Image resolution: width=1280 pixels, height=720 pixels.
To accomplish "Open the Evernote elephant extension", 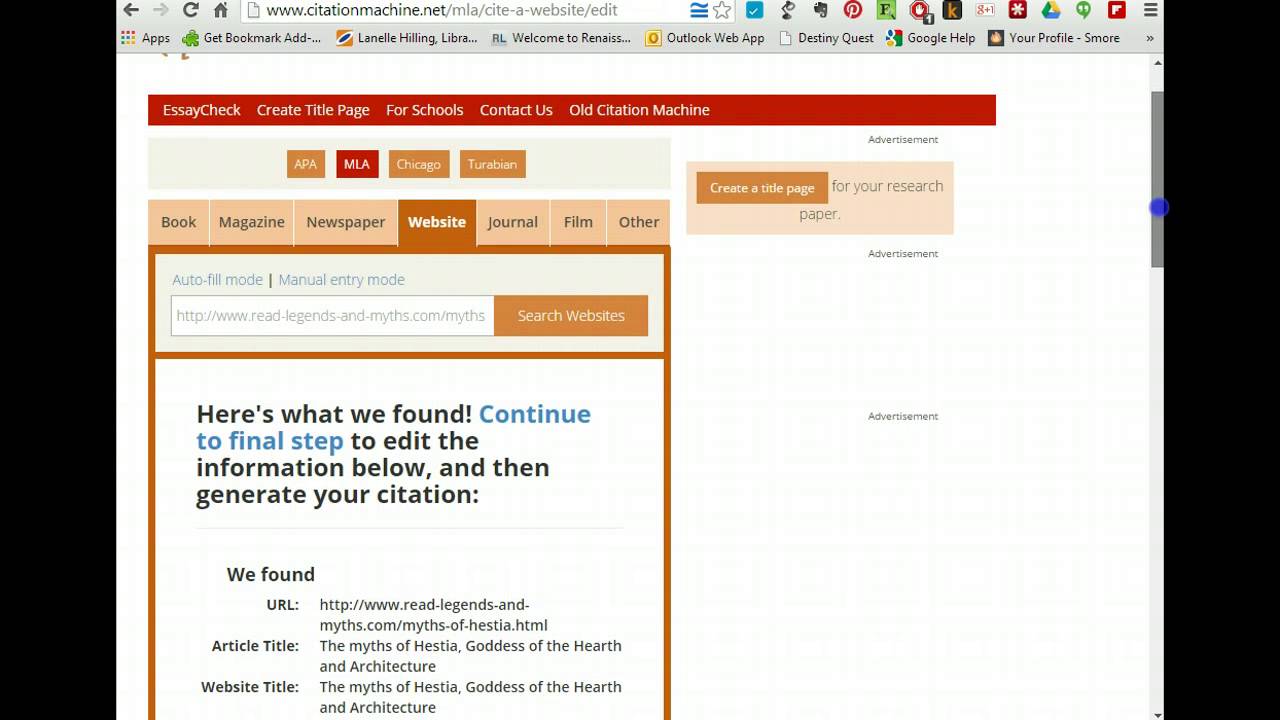I will coord(820,10).
